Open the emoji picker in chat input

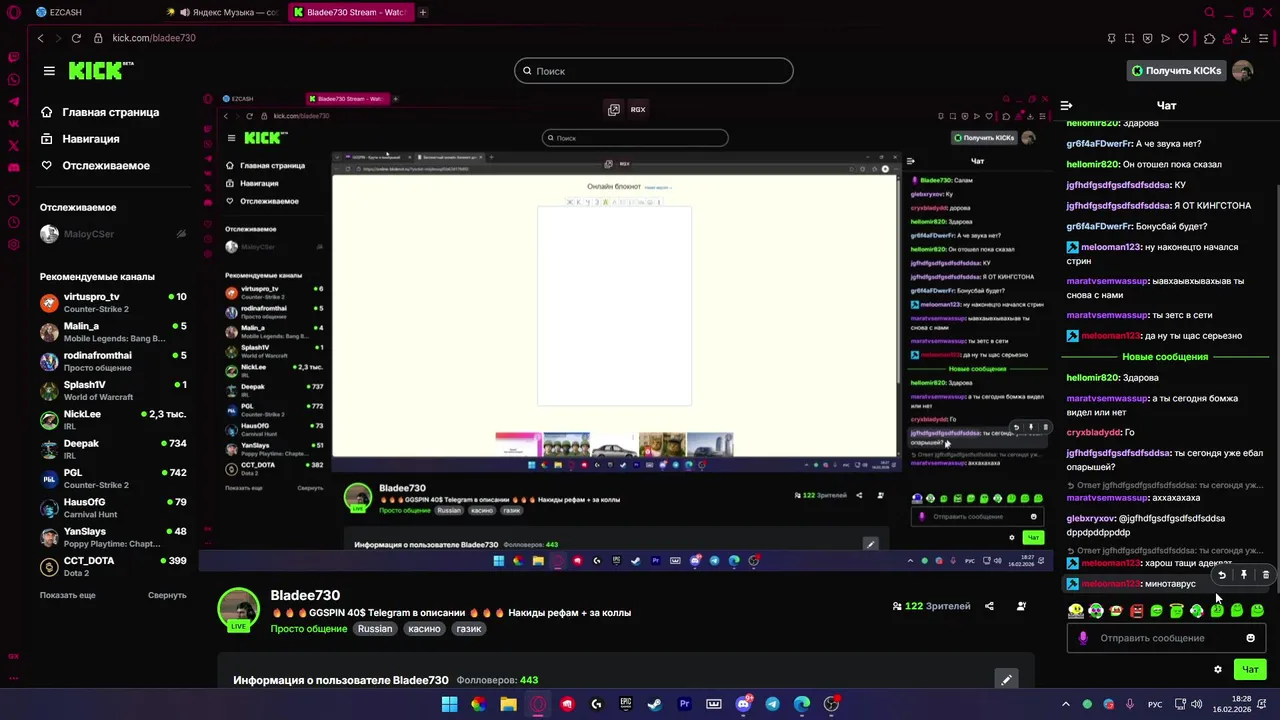click(1250, 638)
